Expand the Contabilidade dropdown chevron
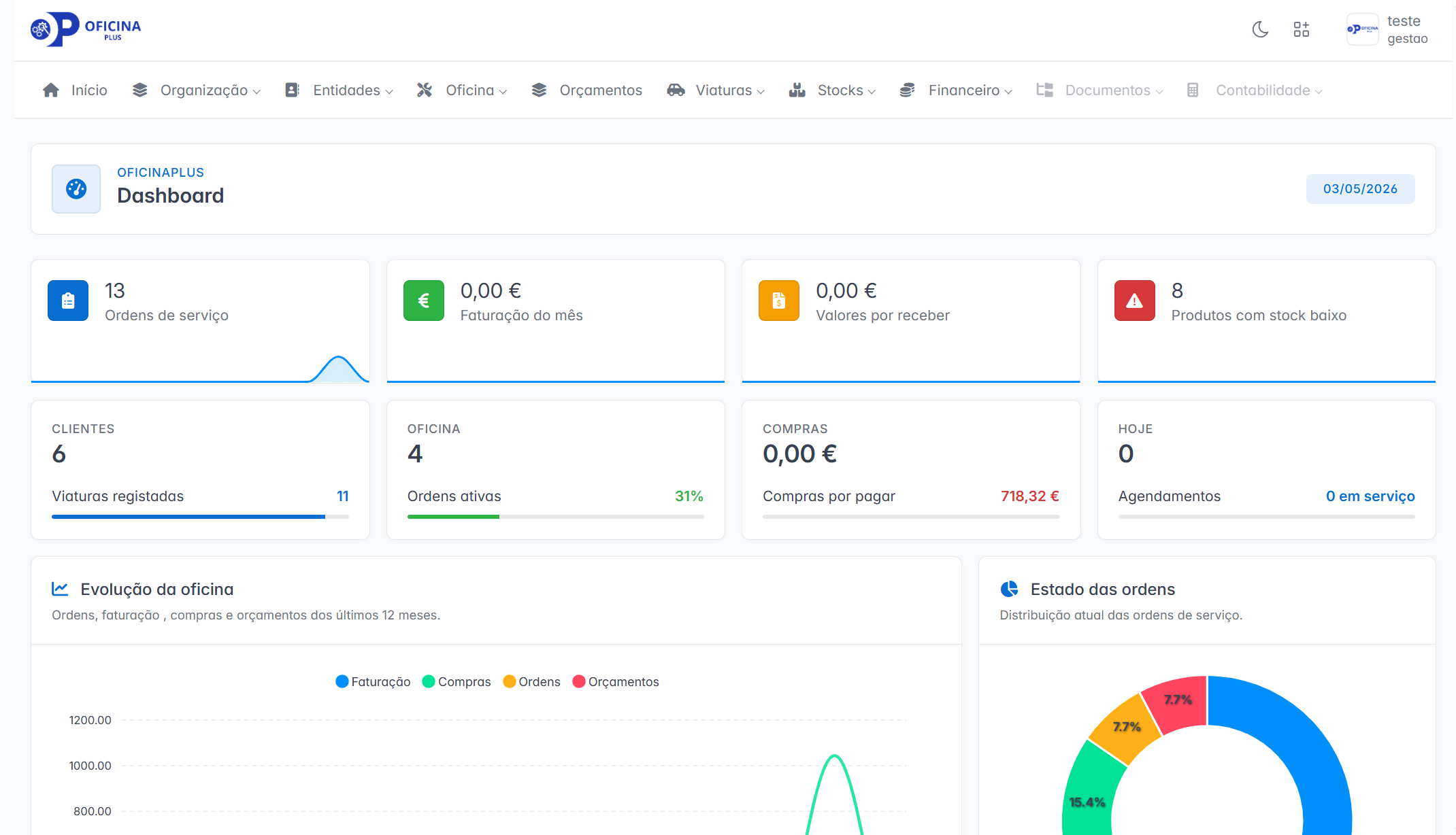 click(x=1319, y=92)
